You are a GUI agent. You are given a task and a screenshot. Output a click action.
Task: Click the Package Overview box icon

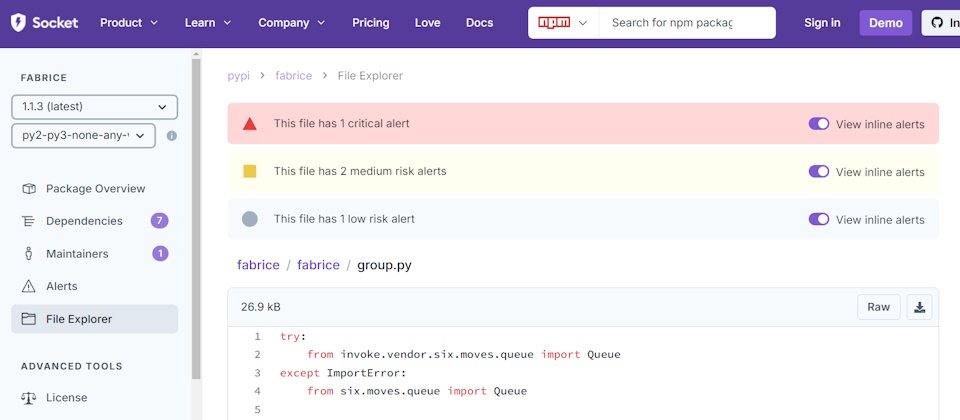pyautogui.click(x=29, y=189)
